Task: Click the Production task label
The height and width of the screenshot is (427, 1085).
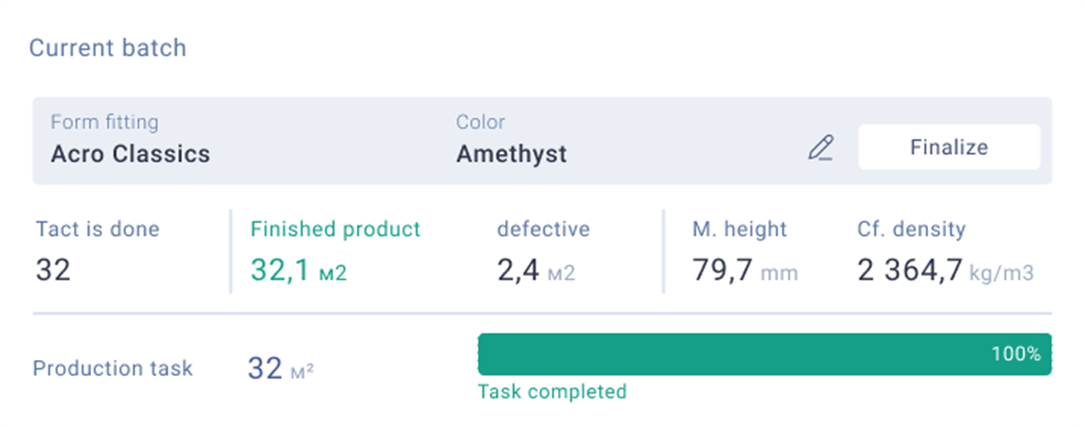Action: point(113,368)
